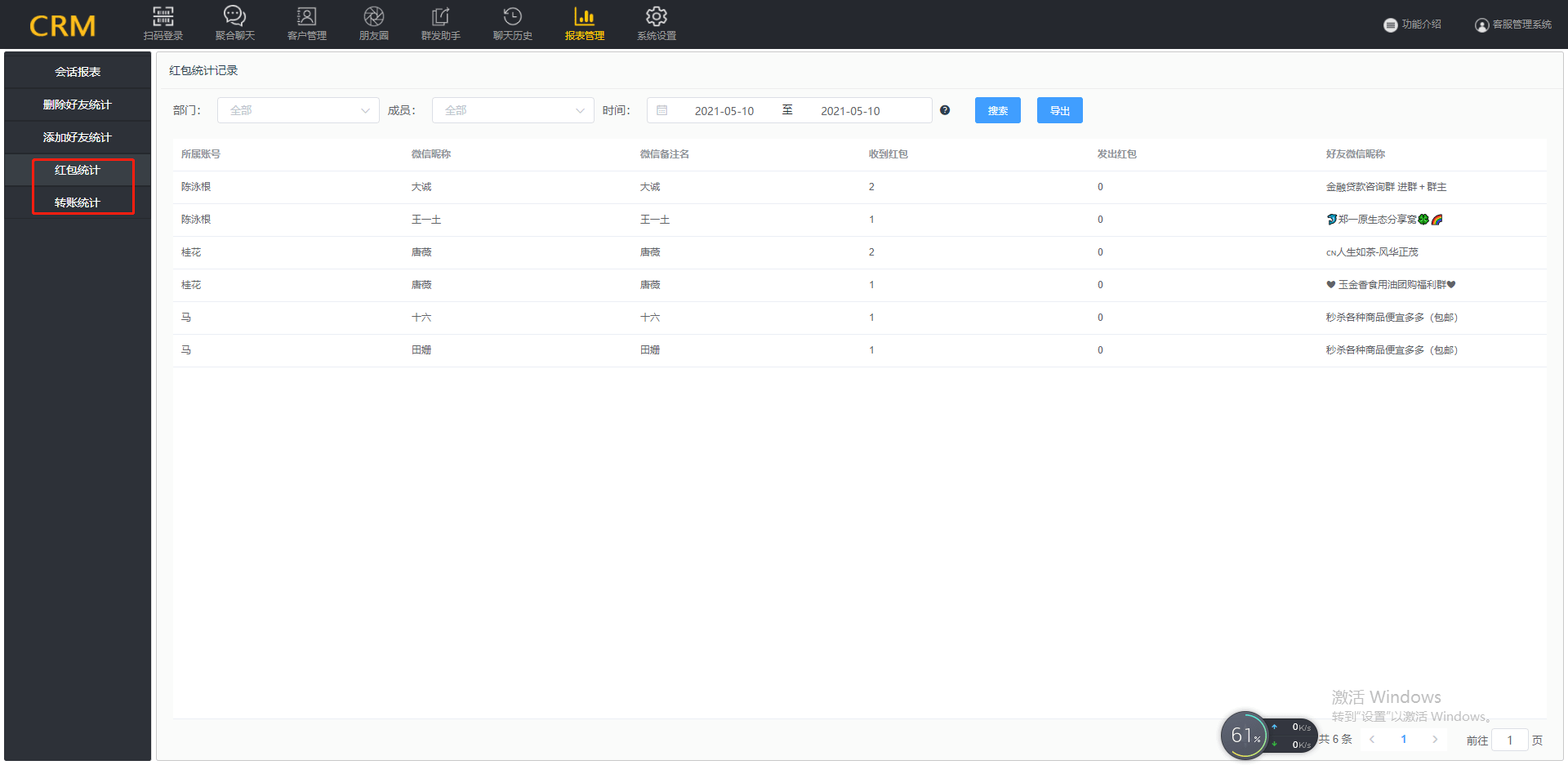
Task: Click the 前往 page number input field
Action: point(1510,740)
